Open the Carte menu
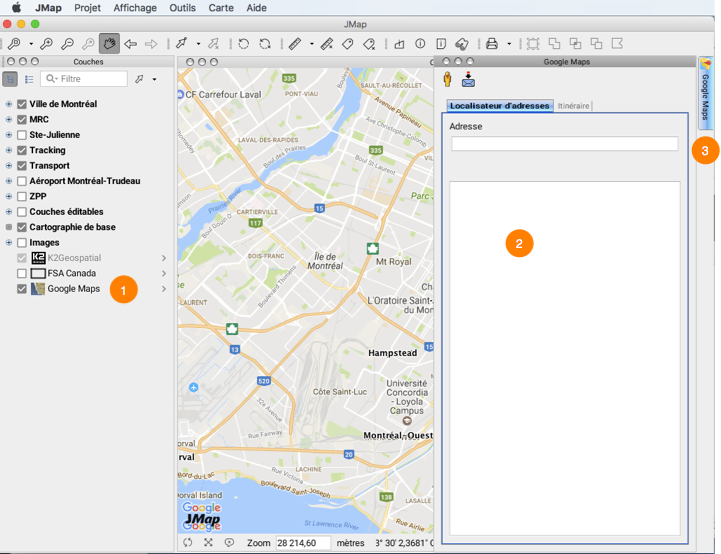This screenshot has height=554, width=721. pos(221,8)
